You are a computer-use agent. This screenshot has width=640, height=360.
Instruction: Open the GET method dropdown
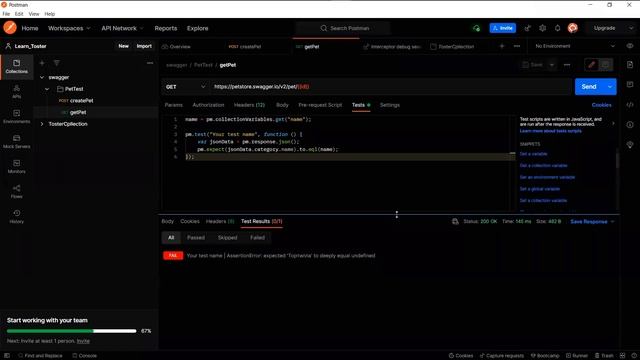click(x=186, y=87)
